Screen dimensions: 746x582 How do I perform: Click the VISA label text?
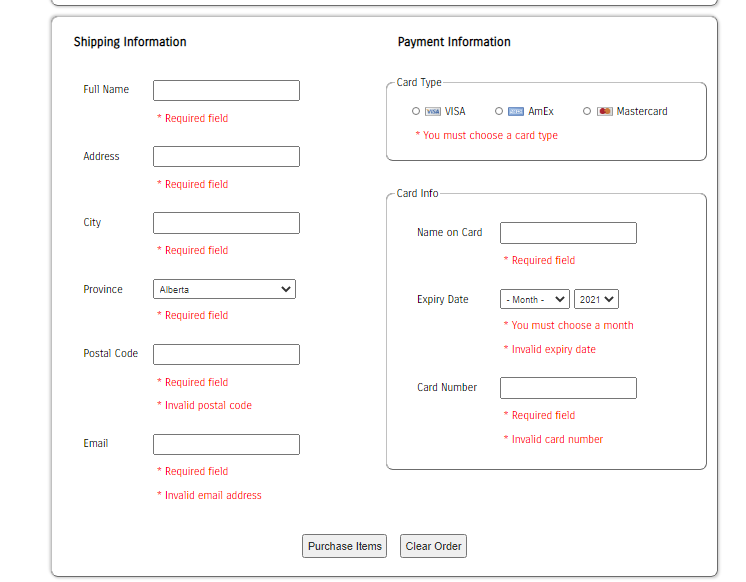pyautogui.click(x=455, y=111)
